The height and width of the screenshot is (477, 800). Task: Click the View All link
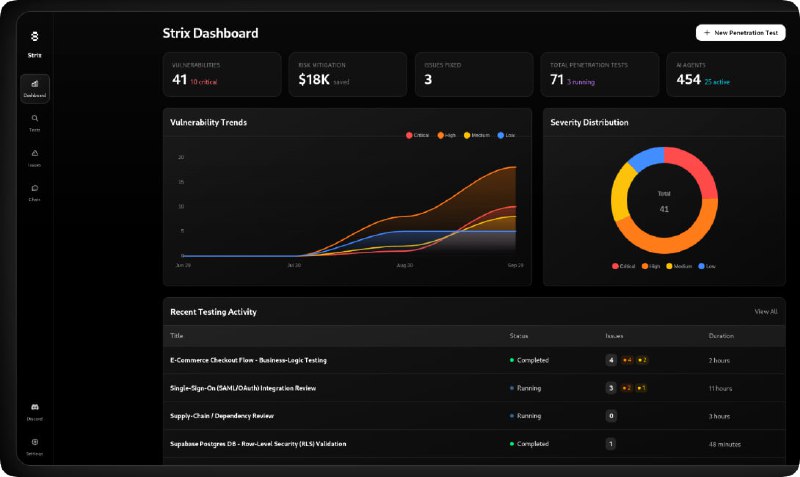point(765,312)
